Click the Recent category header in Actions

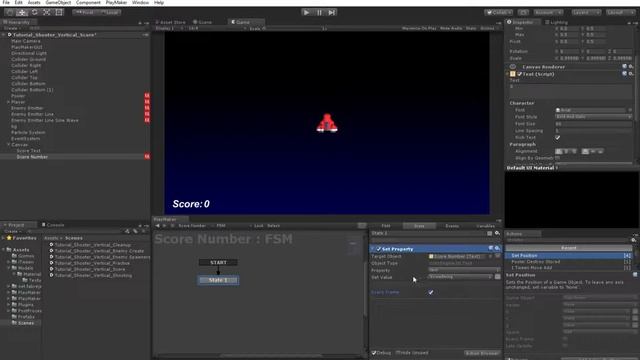pyautogui.click(x=568, y=248)
